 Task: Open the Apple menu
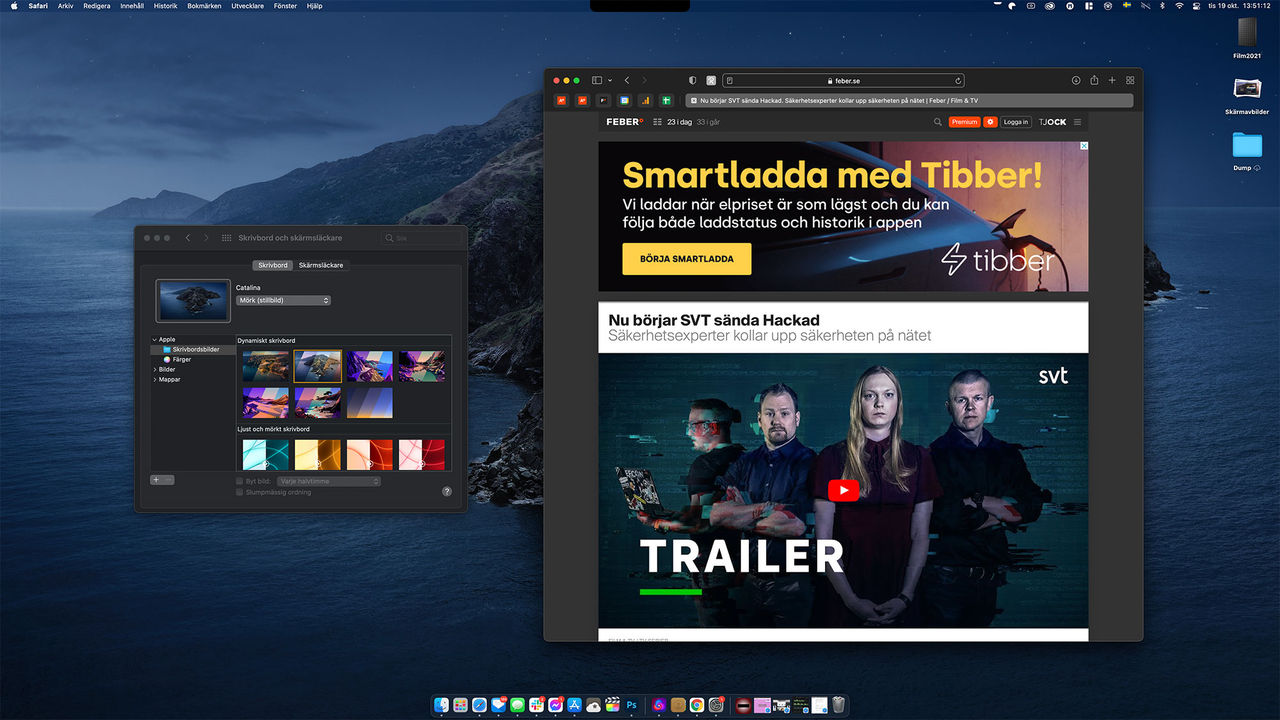coord(14,6)
